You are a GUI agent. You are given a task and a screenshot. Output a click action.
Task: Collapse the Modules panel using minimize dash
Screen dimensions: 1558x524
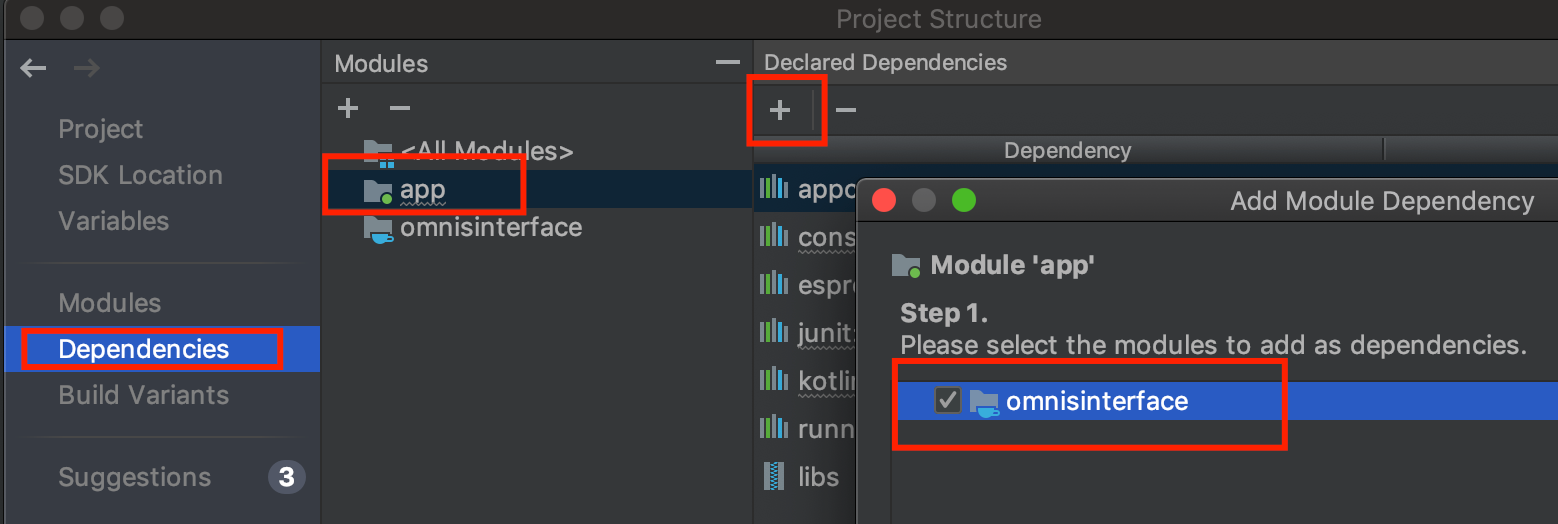(728, 63)
